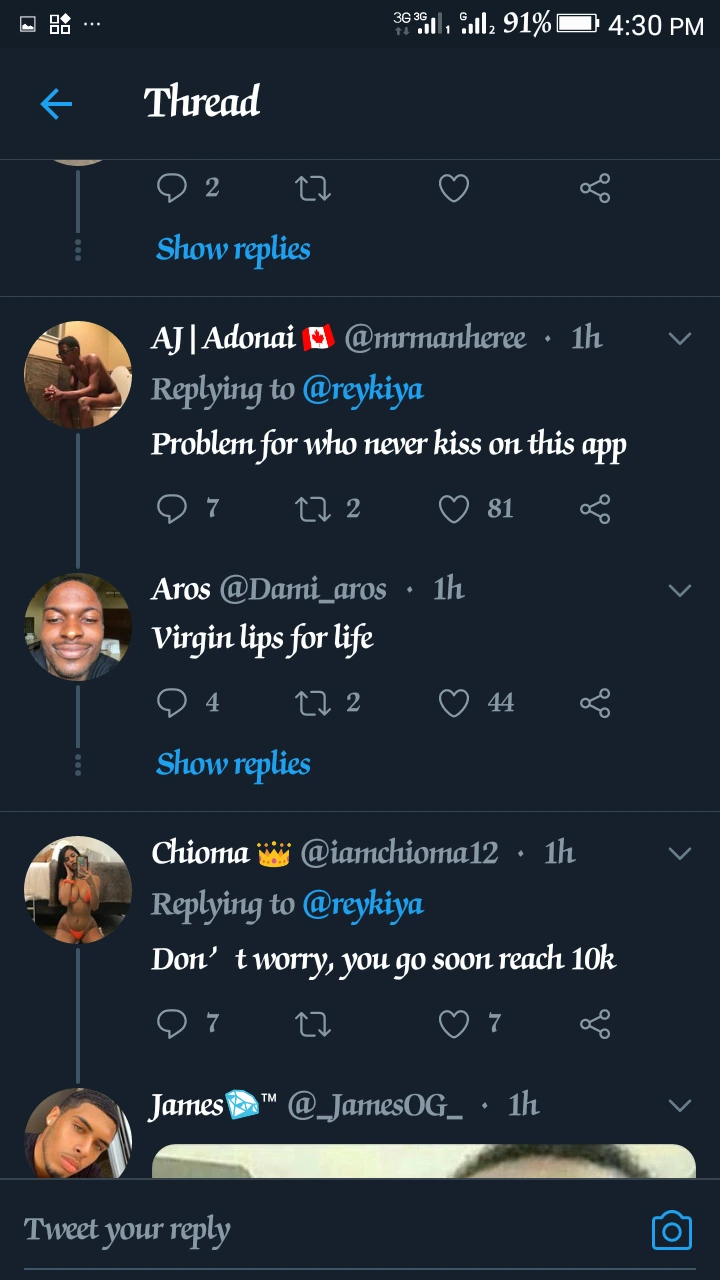This screenshot has width=720, height=1280.
Task: Open the options chevron on James's tweet
Action: (x=680, y=1105)
